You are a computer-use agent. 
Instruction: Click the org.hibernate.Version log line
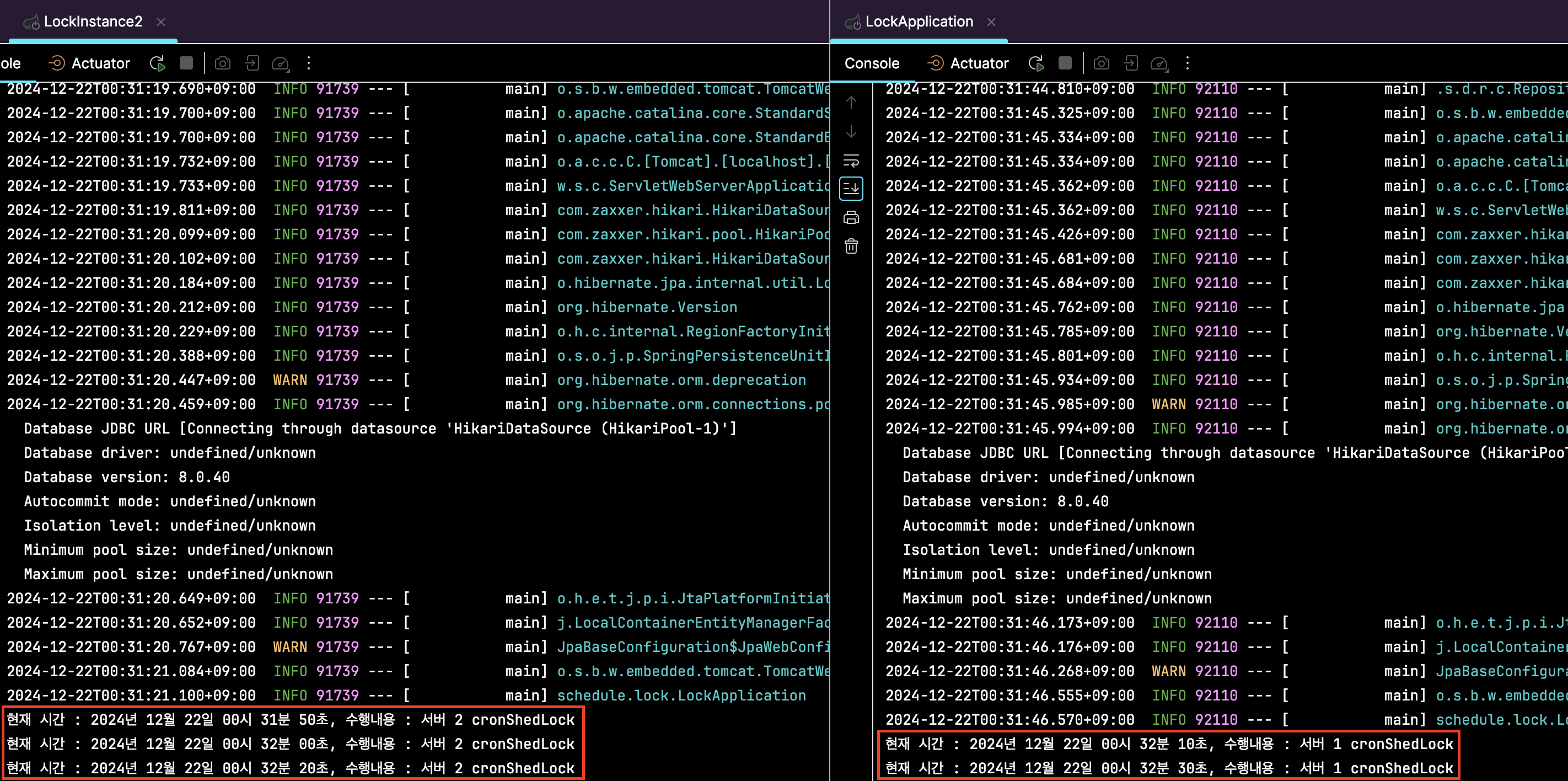(x=646, y=307)
